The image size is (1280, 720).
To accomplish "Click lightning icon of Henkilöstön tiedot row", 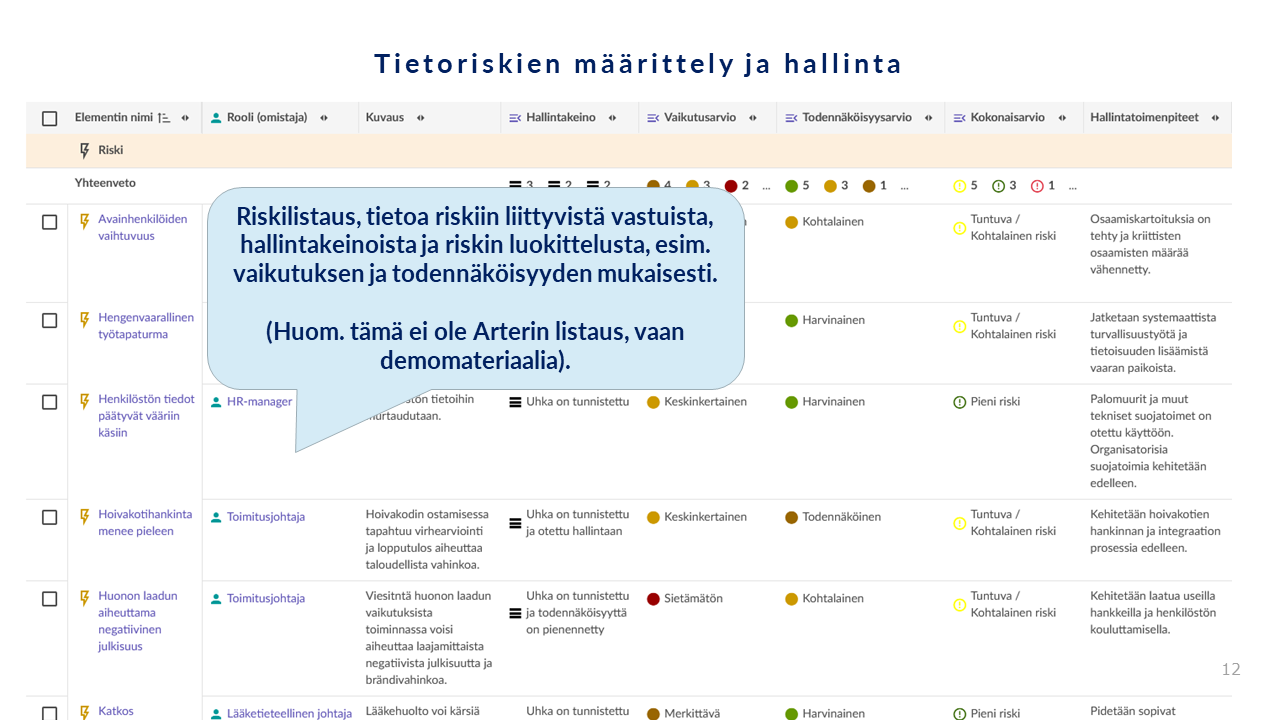I will [85, 400].
